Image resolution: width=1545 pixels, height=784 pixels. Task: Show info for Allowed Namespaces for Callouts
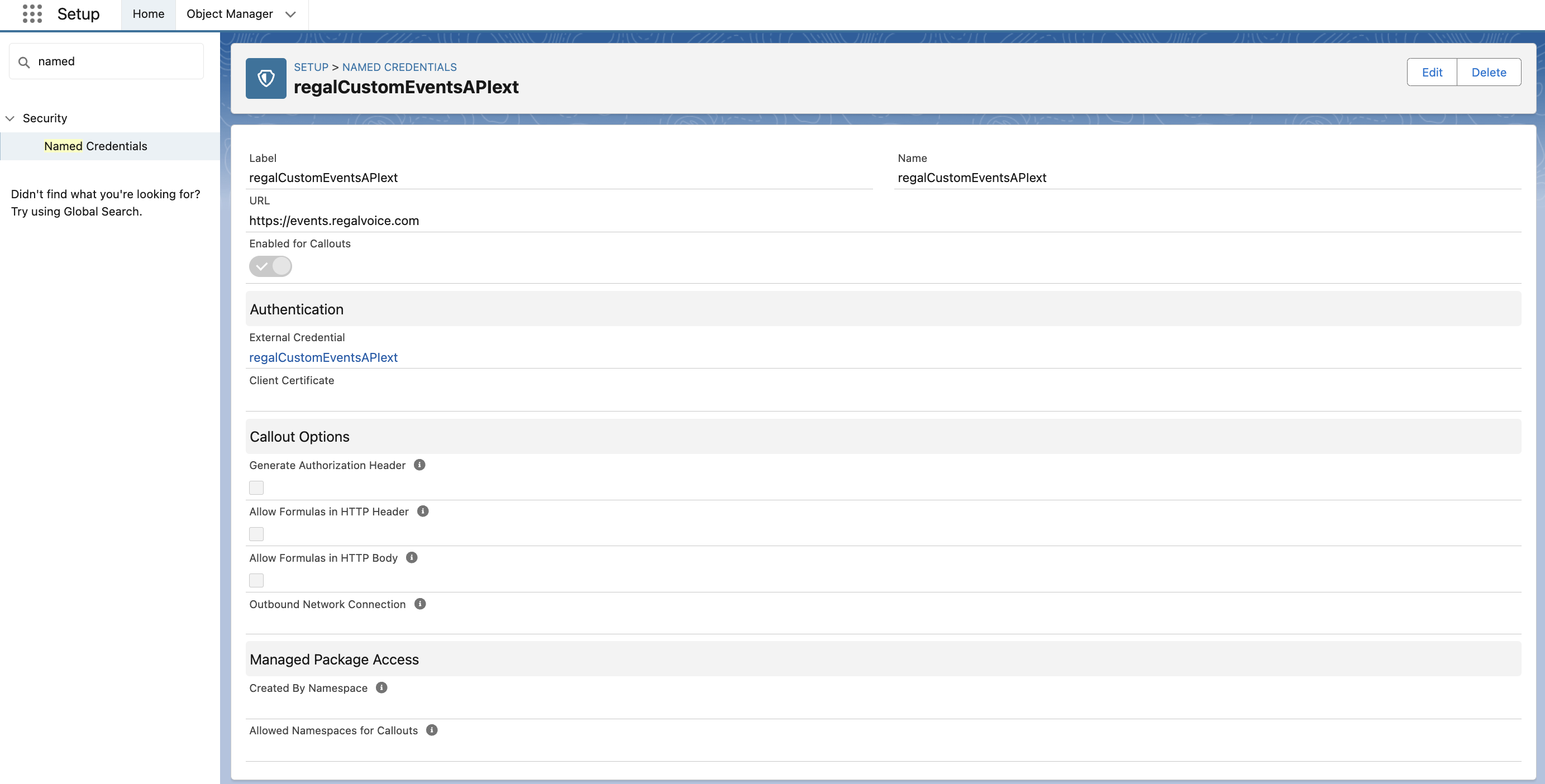click(432, 729)
